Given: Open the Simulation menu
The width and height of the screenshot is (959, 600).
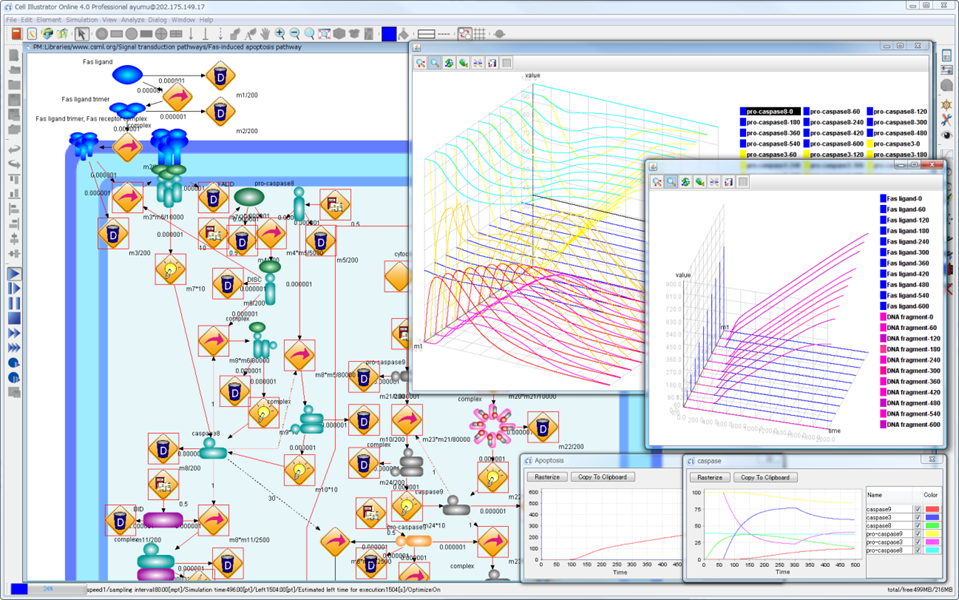Looking at the screenshot, I should tap(81, 19).
